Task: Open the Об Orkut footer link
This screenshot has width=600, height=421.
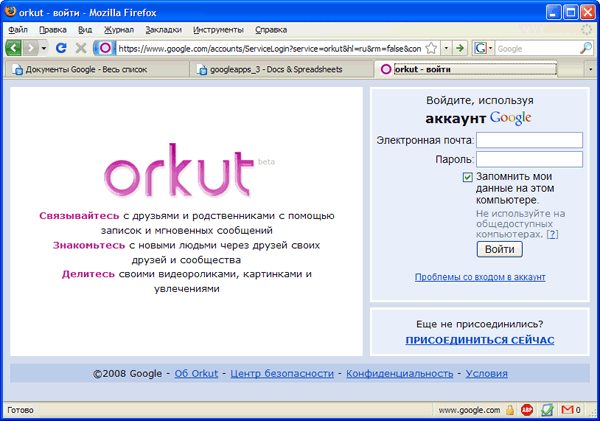Action: click(196, 374)
